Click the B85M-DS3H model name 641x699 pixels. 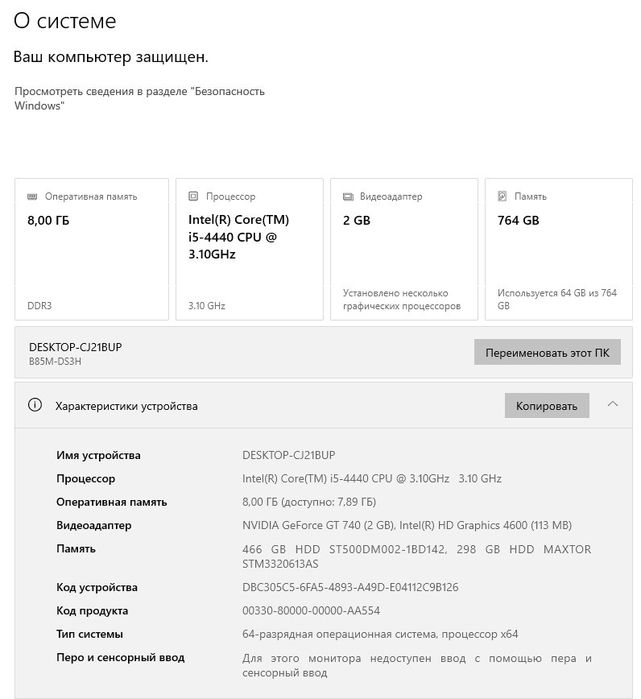[56, 361]
